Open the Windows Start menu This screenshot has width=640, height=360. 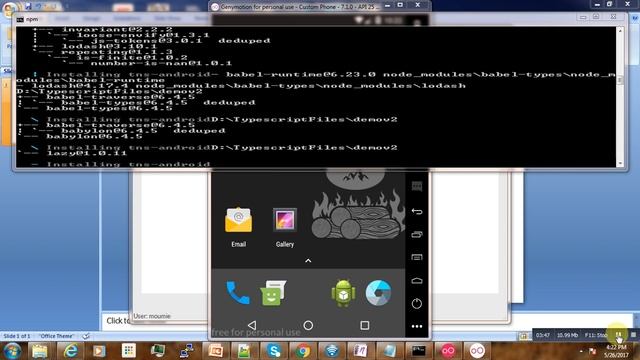coord(11,351)
